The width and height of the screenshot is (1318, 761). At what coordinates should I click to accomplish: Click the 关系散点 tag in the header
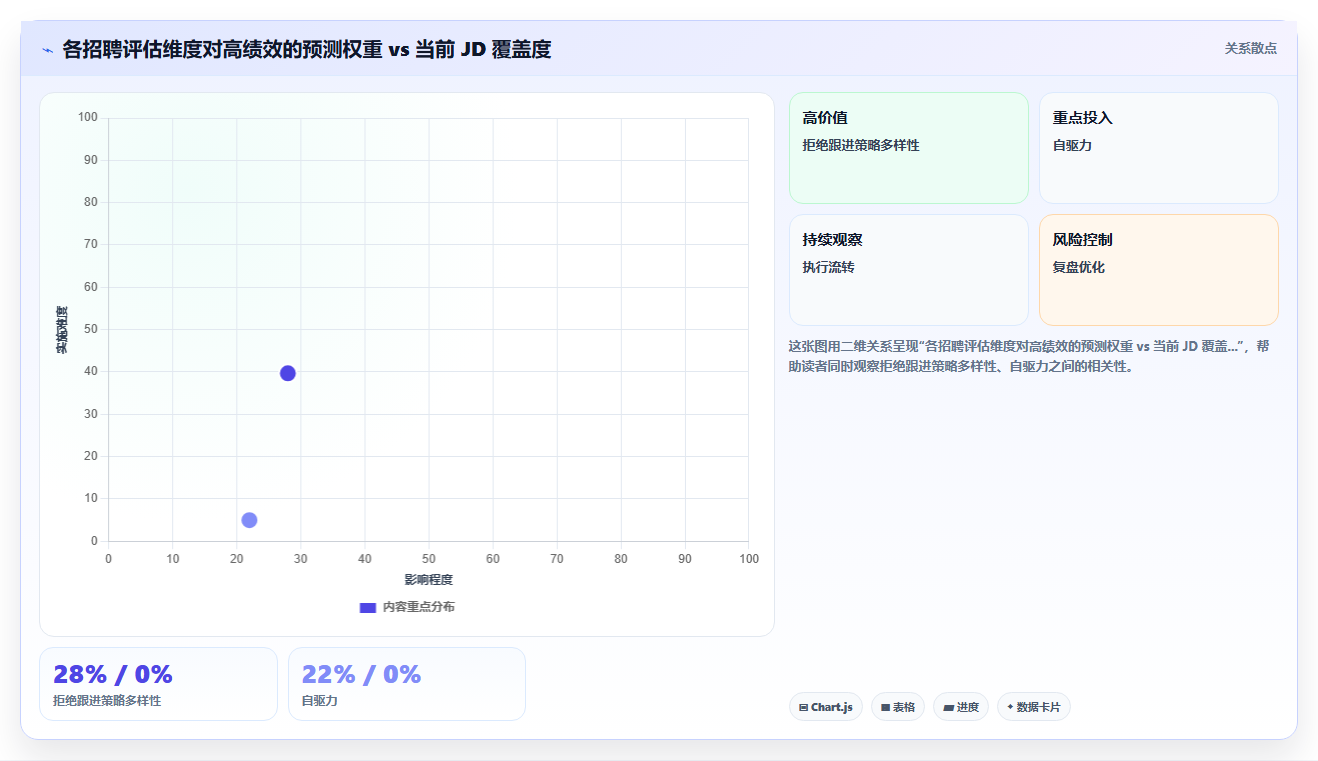(x=1250, y=48)
